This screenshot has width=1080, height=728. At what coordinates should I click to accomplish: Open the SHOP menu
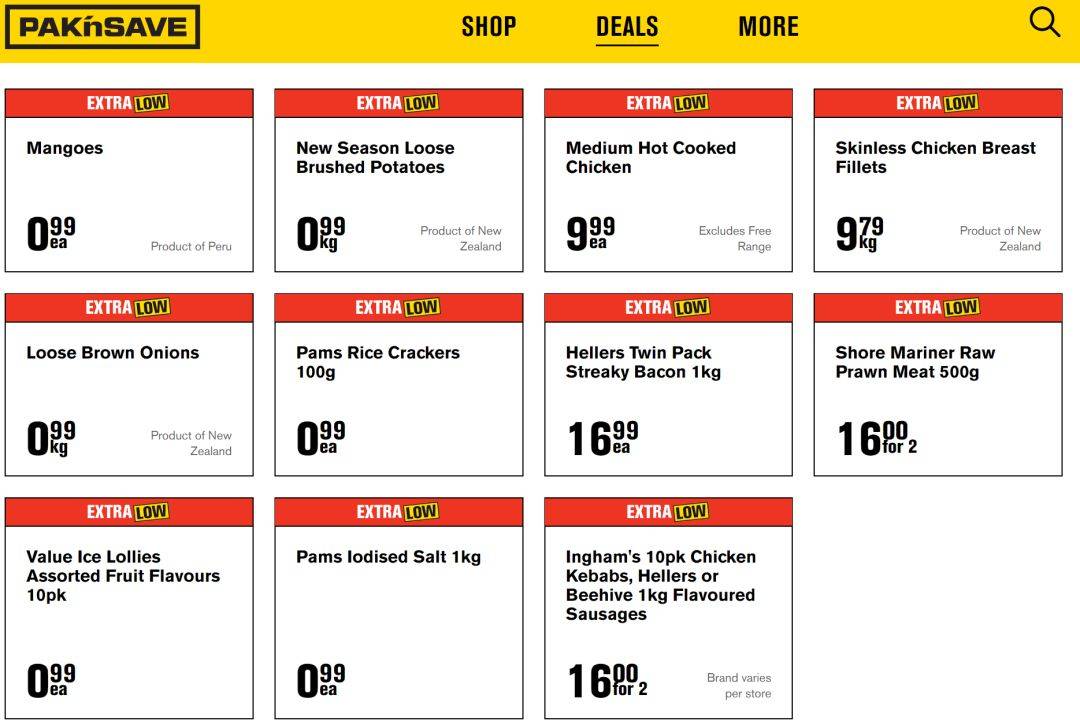[488, 27]
